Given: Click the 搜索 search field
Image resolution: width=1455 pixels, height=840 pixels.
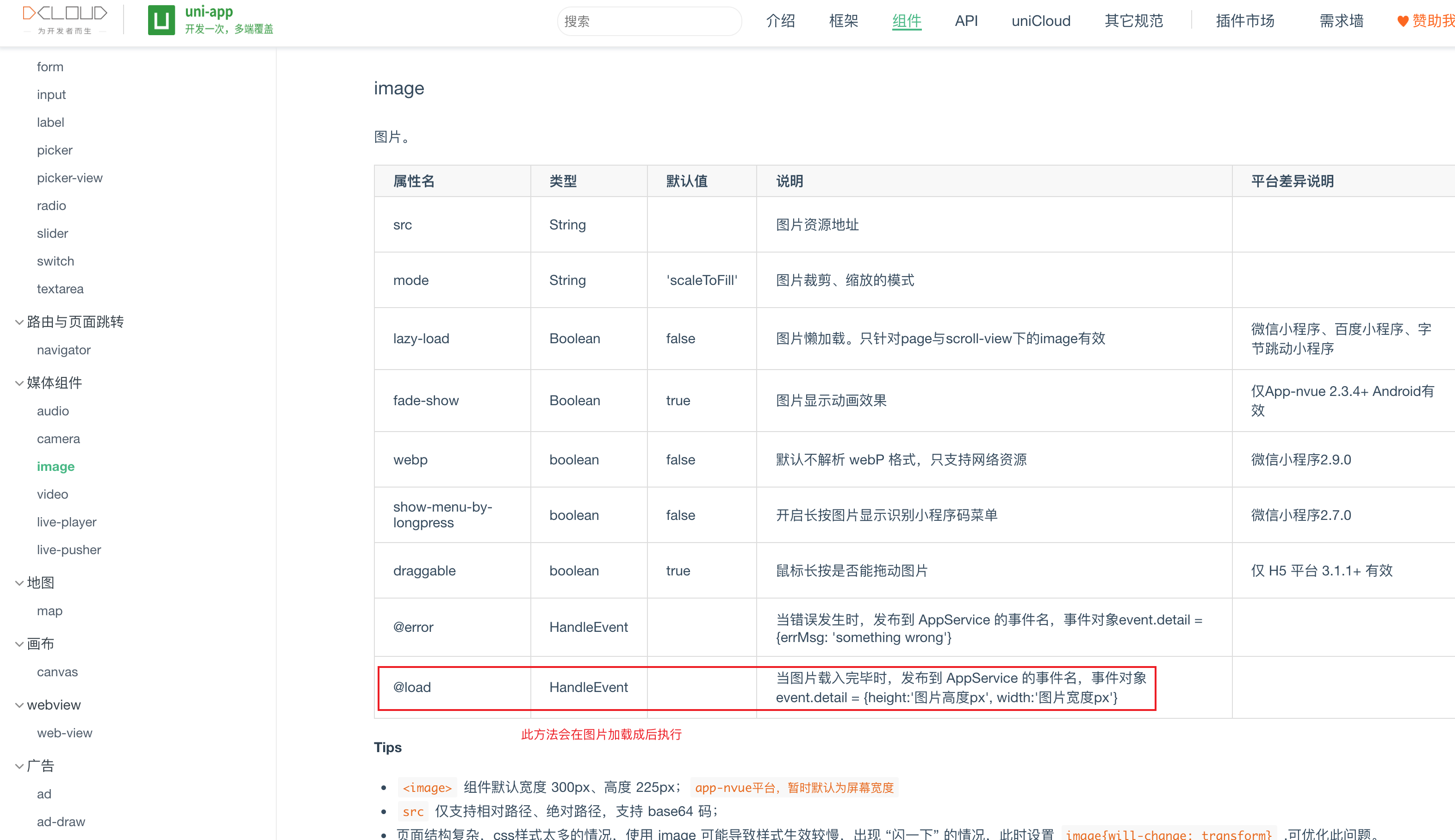Looking at the screenshot, I should (649, 21).
